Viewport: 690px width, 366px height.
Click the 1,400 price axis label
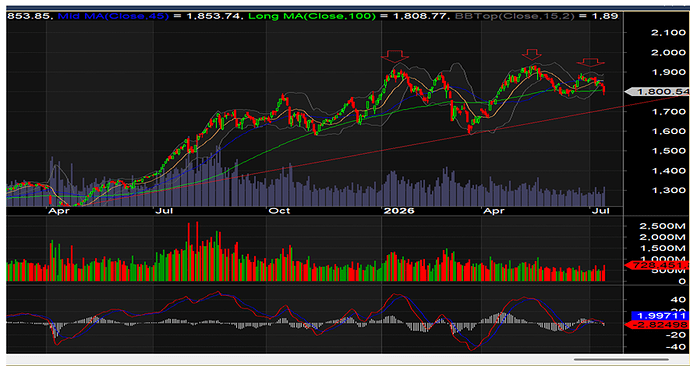coord(668,171)
